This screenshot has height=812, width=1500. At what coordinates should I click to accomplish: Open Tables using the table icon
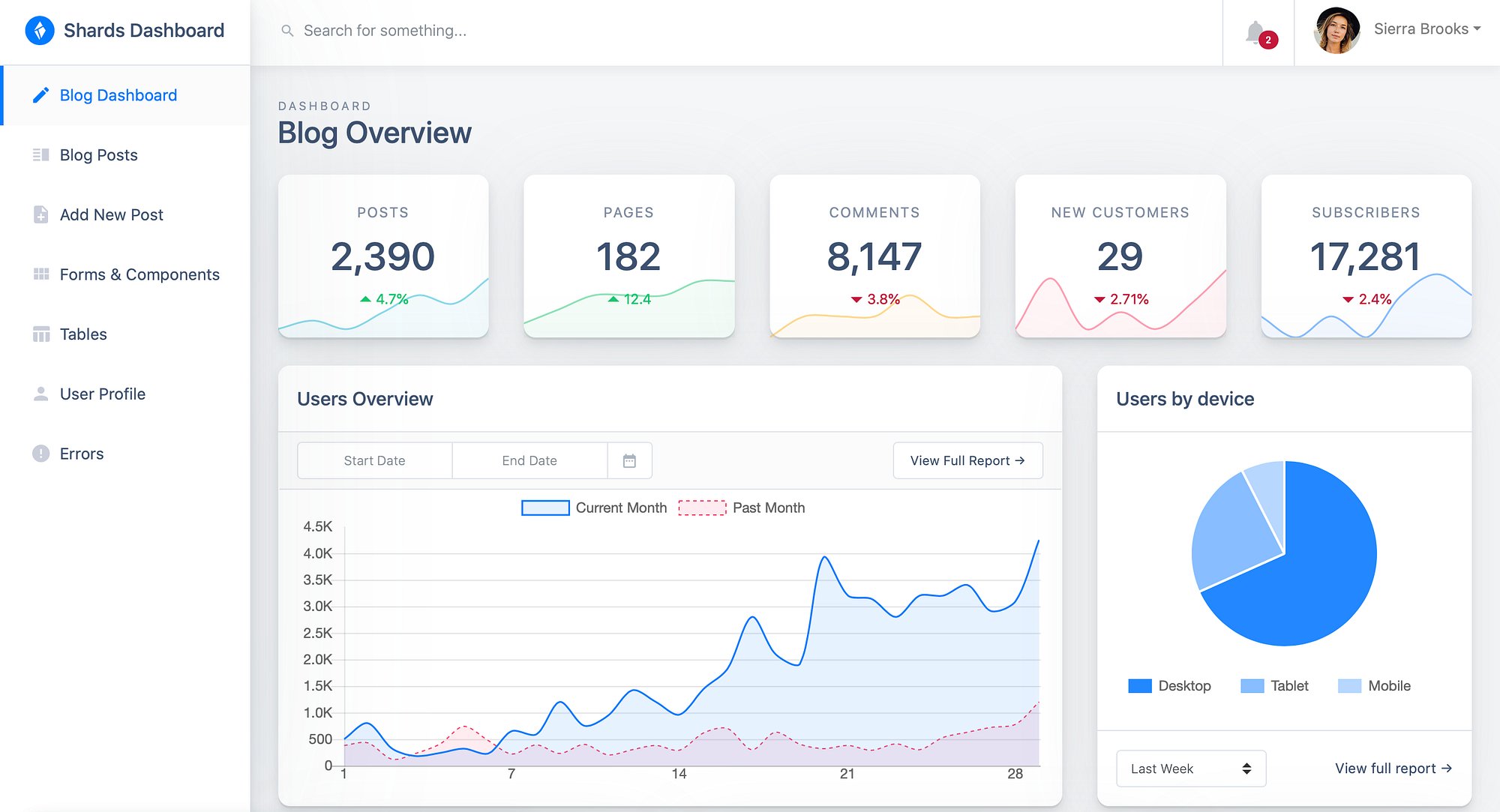click(41, 334)
